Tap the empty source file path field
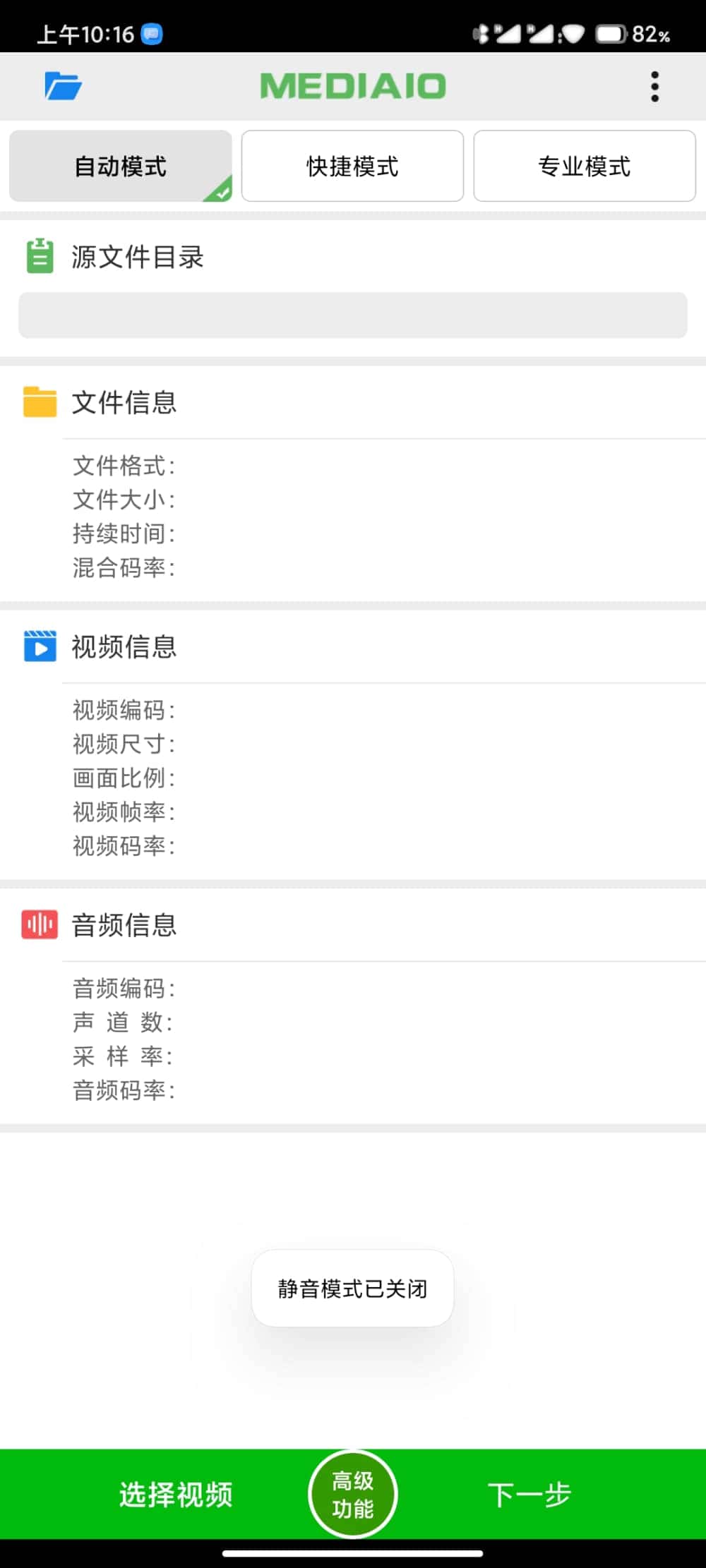 tap(353, 315)
